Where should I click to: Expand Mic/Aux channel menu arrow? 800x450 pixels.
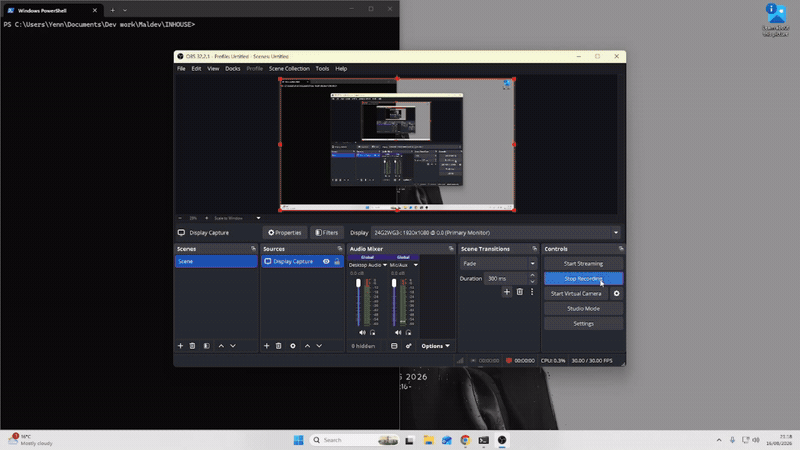pos(415,265)
